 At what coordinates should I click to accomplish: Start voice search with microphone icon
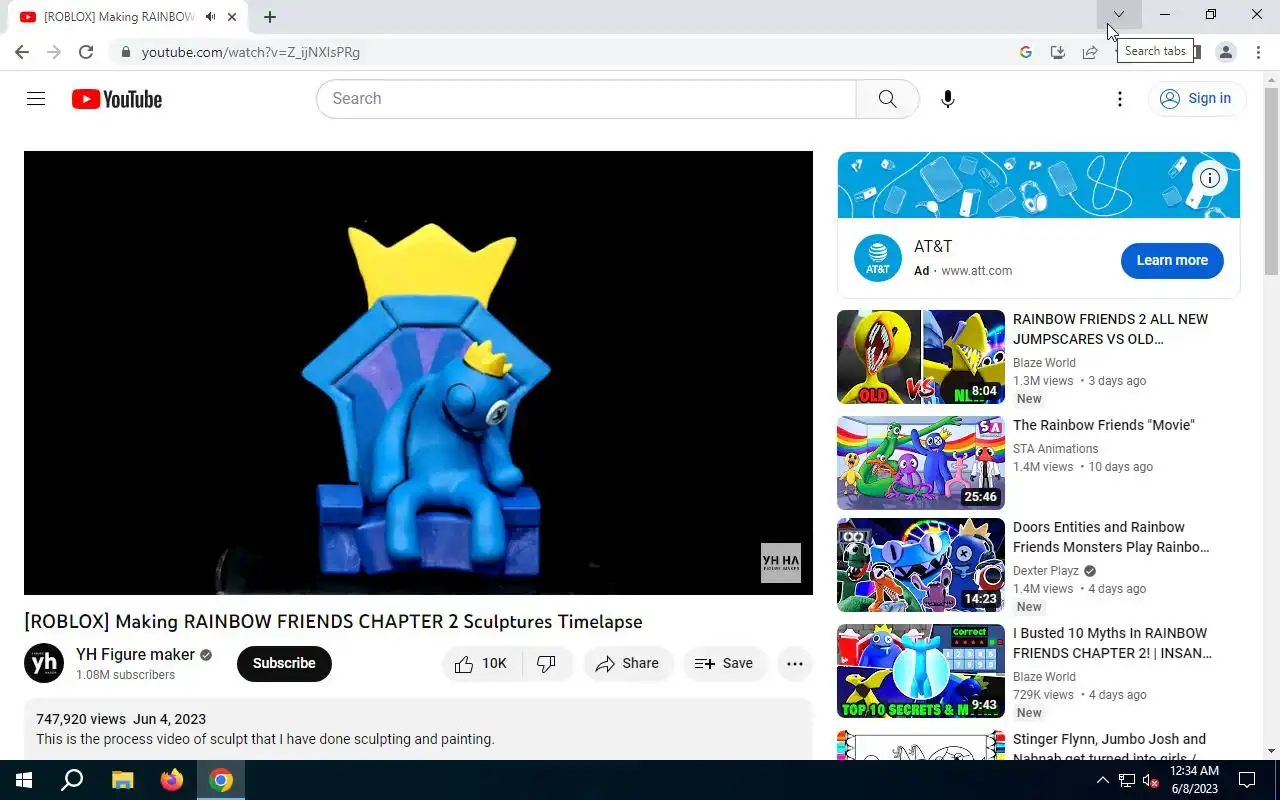pyautogui.click(x=947, y=99)
